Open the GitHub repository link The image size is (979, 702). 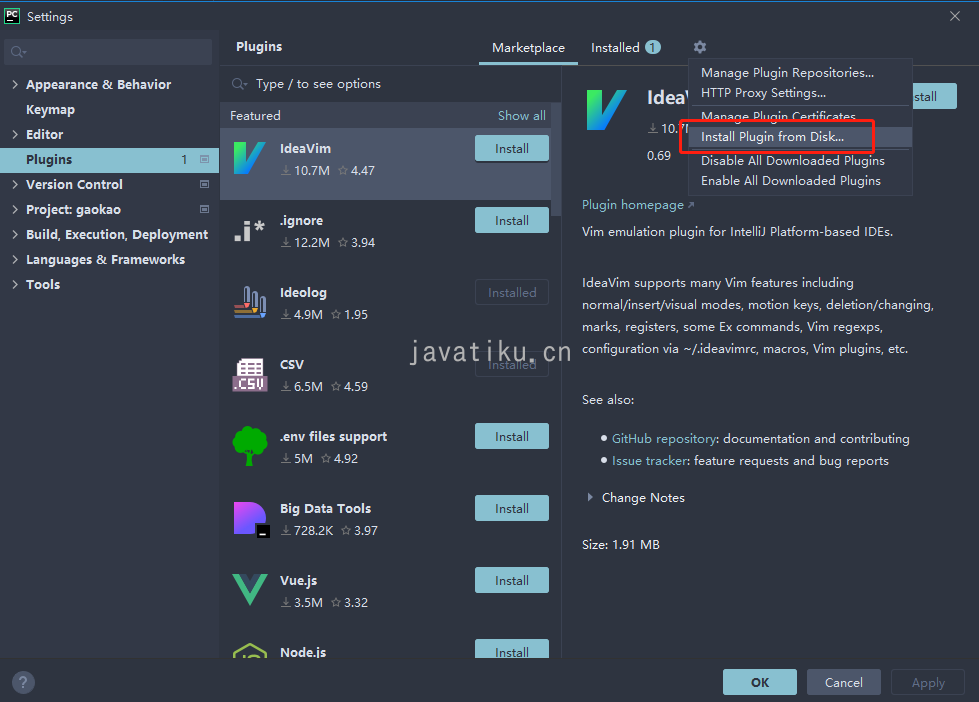point(664,438)
